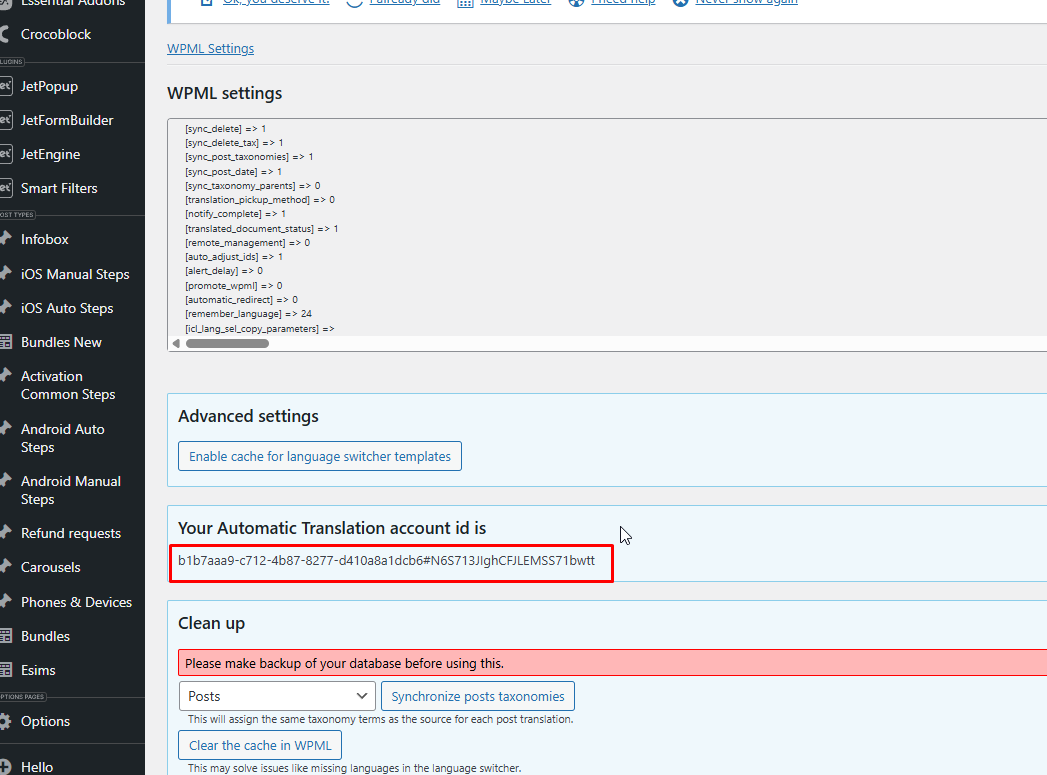Open iOS Manual Steps menu item
Screen dimensions: 1047x775
75,274
